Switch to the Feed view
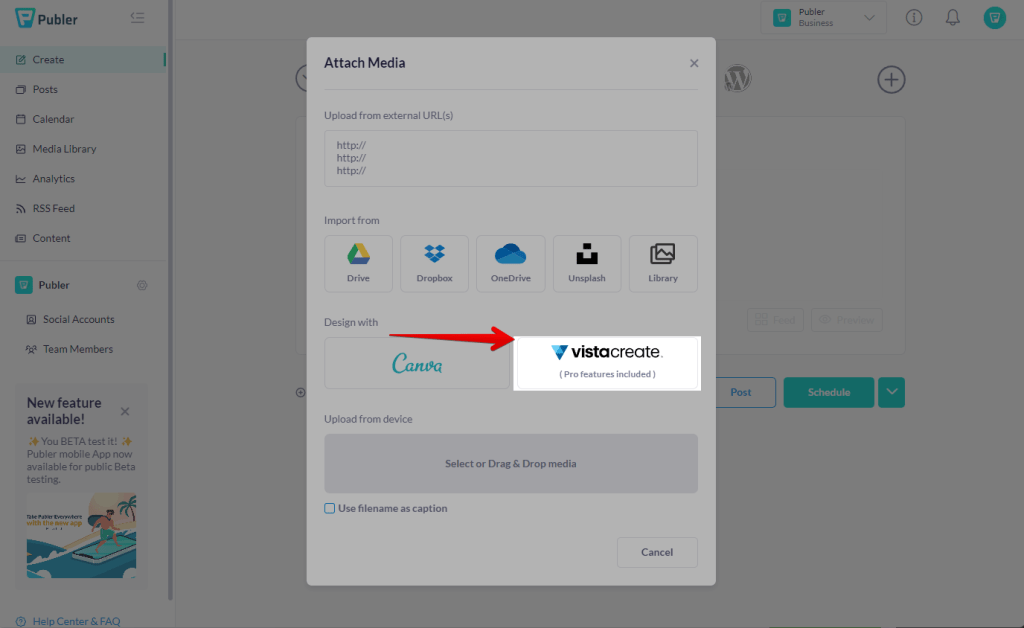Viewport: 1024px width, 628px height. 775,320
